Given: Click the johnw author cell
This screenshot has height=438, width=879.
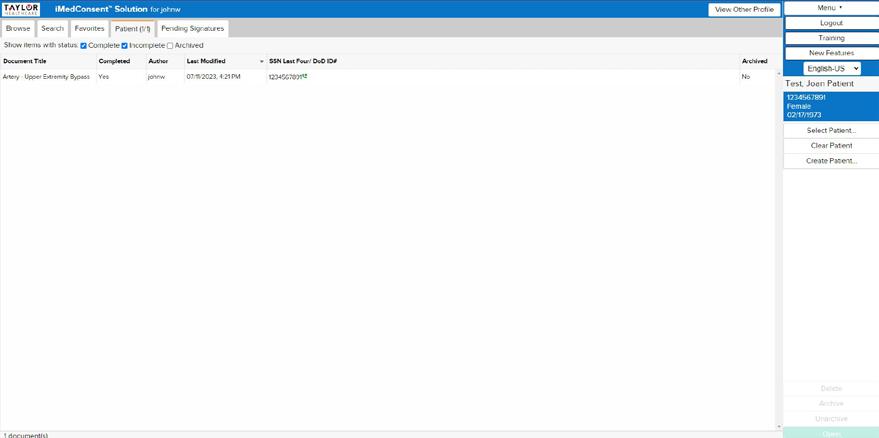Looking at the screenshot, I should pyautogui.click(x=156, y=77).
